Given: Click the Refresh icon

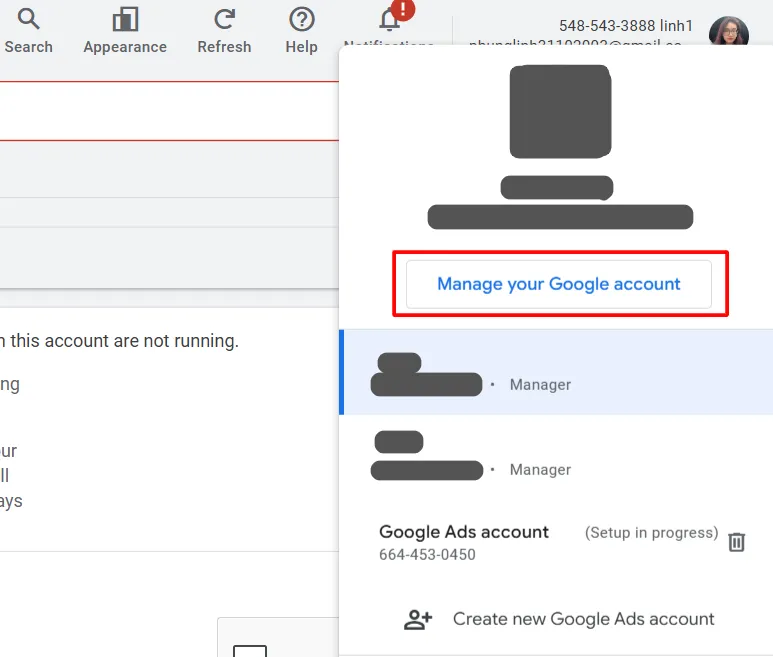Looking at the screenshot, I should pyautogui.click(x=224, y=20).
